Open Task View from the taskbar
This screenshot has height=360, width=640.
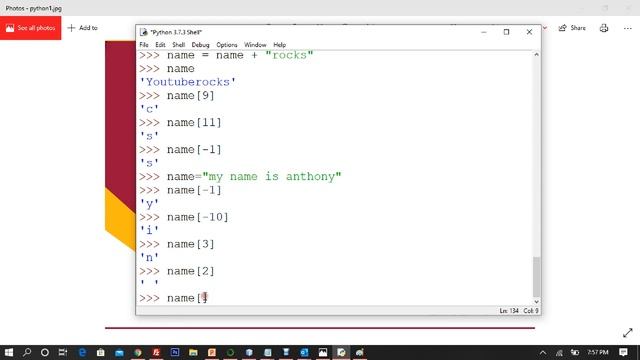point(63,352)
